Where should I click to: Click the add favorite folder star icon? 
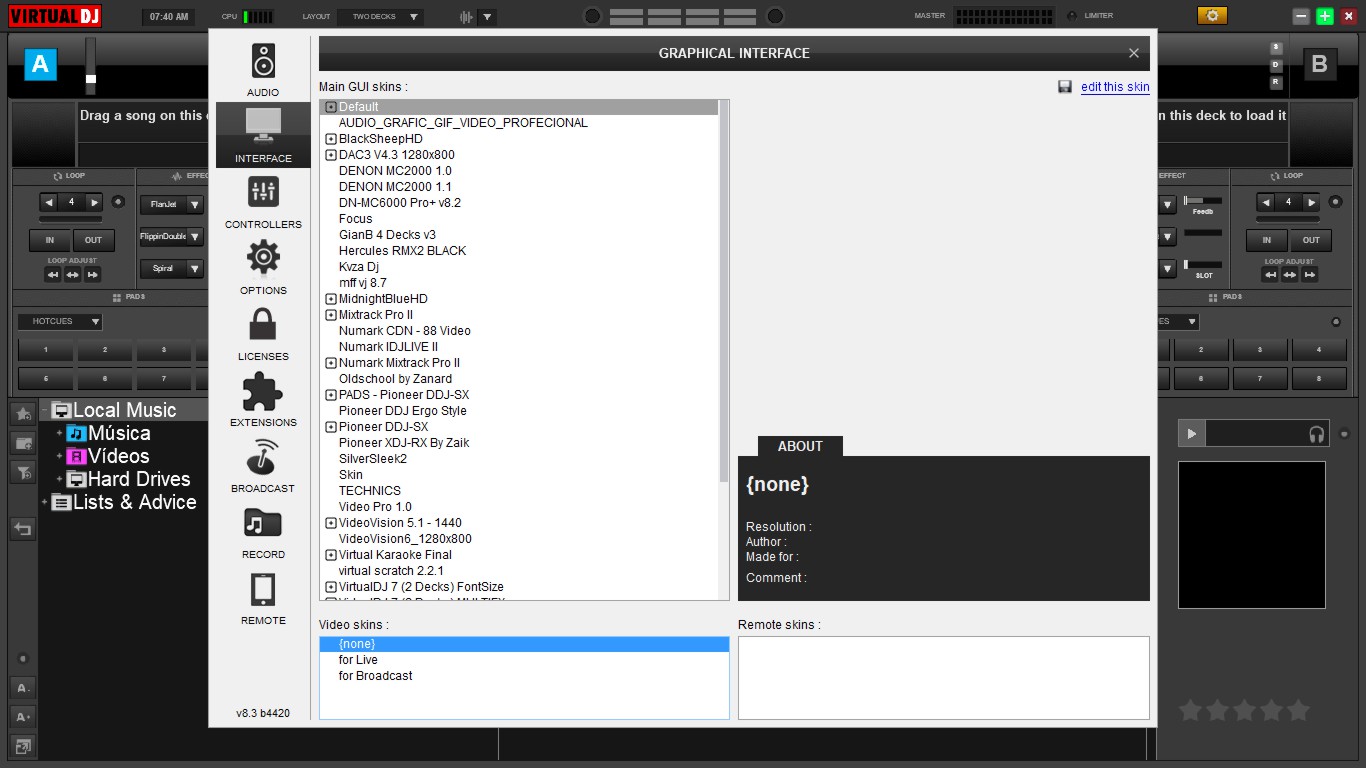23,413
